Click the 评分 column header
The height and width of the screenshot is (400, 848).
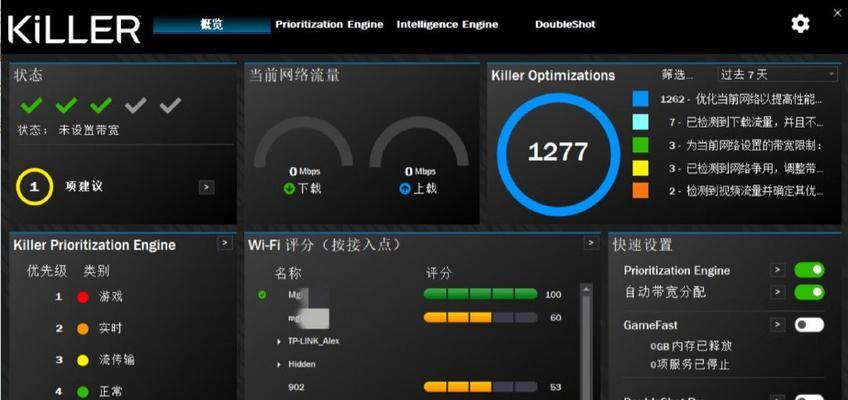[x=439, y=273]
